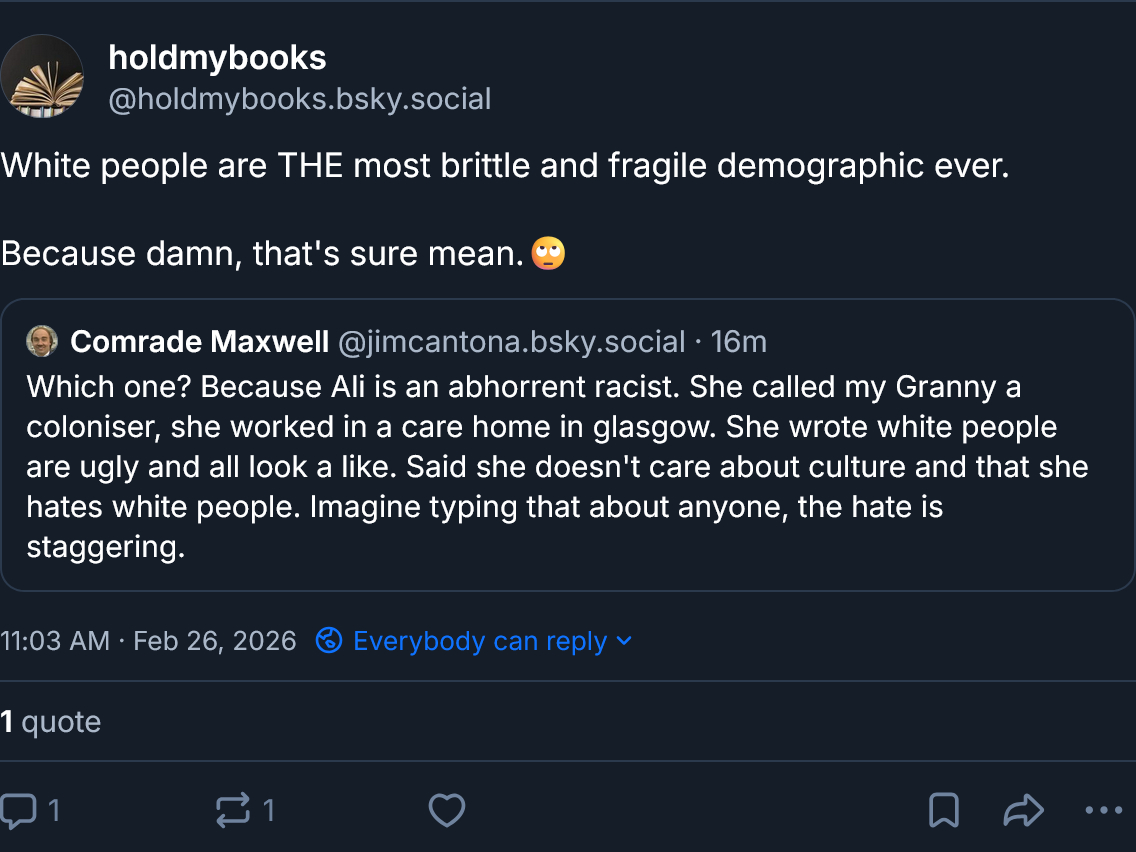
Task: Like the post with the heart icon
Action: [x=447, y=810]
